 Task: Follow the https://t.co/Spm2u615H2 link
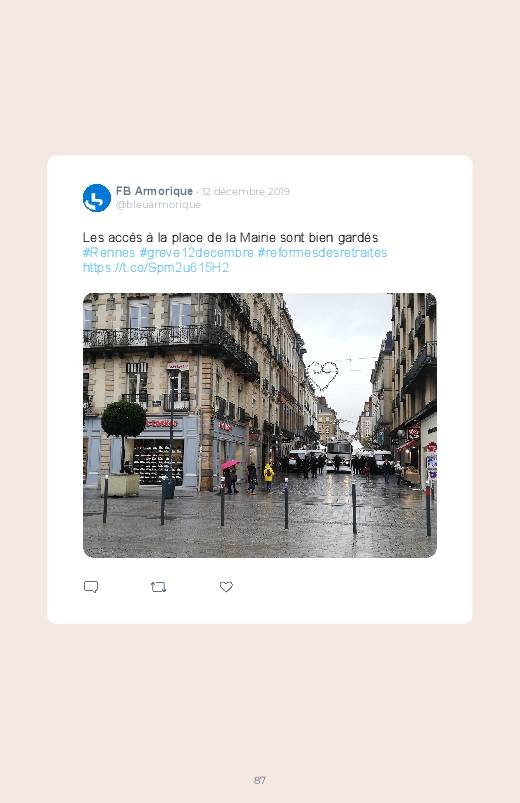coord(156,267)
